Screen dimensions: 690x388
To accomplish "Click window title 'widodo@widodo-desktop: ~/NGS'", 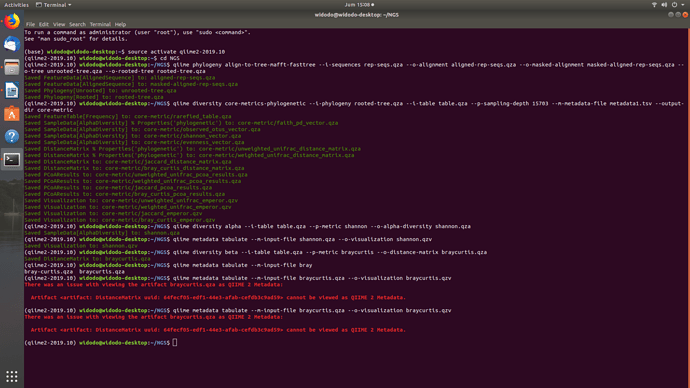I will click(x=356, y=15).
